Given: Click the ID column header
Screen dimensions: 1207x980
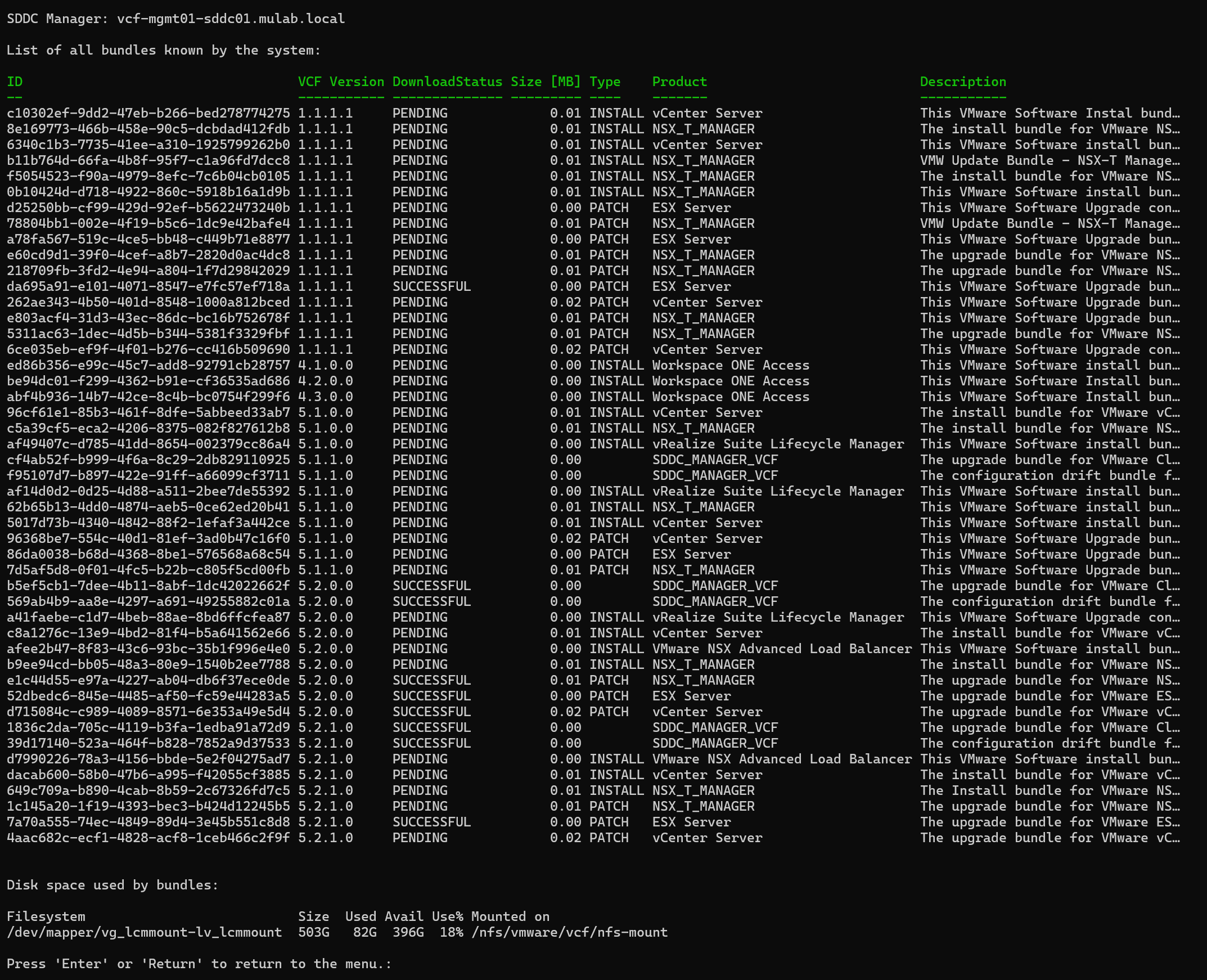Looking at the screenshot, I should (15, 82).
